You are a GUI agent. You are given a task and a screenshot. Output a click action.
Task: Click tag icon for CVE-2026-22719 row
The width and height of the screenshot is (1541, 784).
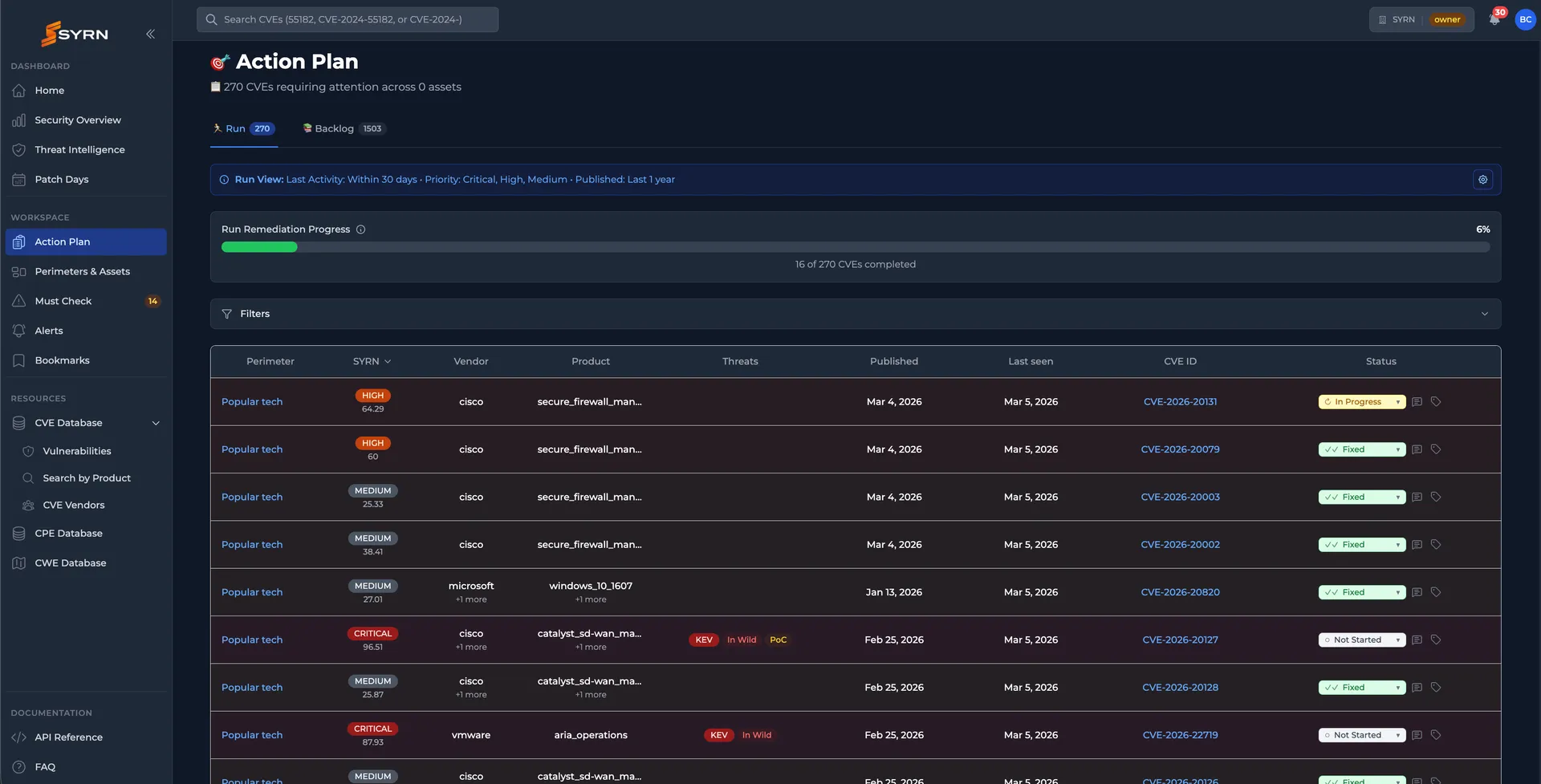tap(1436, 735)
